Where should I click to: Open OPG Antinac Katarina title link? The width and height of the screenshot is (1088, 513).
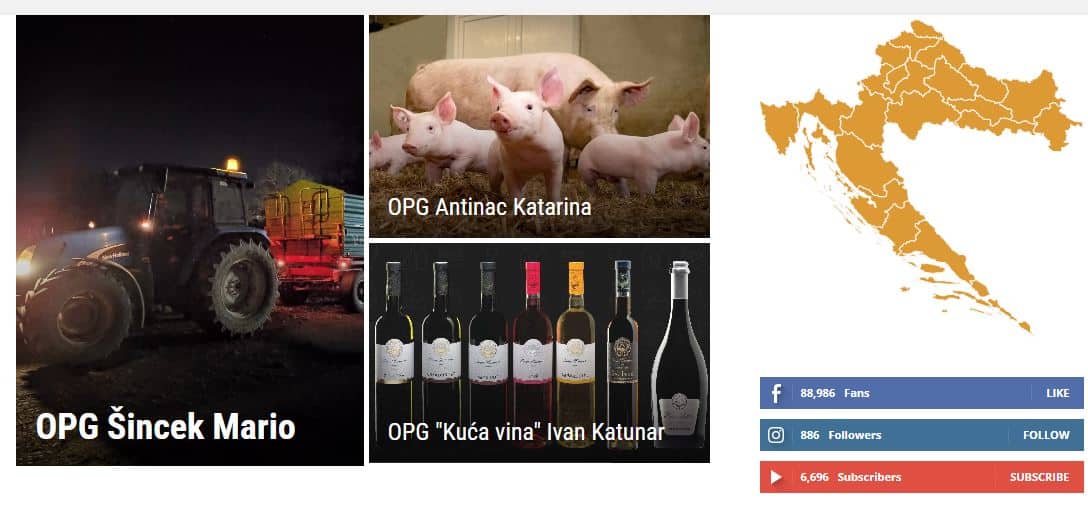(x=489, y=207)
